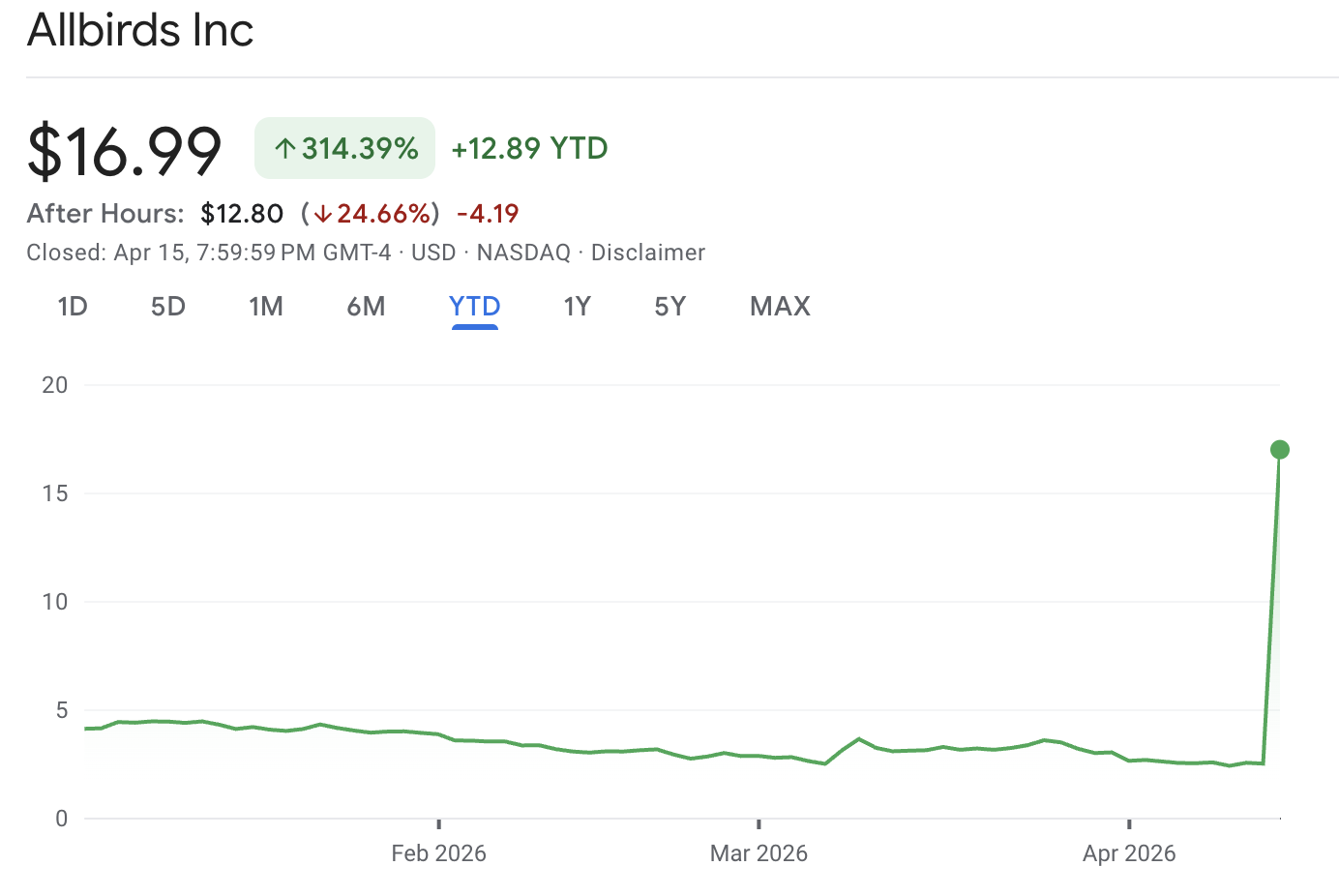Viewport: 1339px width, 896px height.
Task: Click the +12.89 YTD change value
Action: click(528, 147)
